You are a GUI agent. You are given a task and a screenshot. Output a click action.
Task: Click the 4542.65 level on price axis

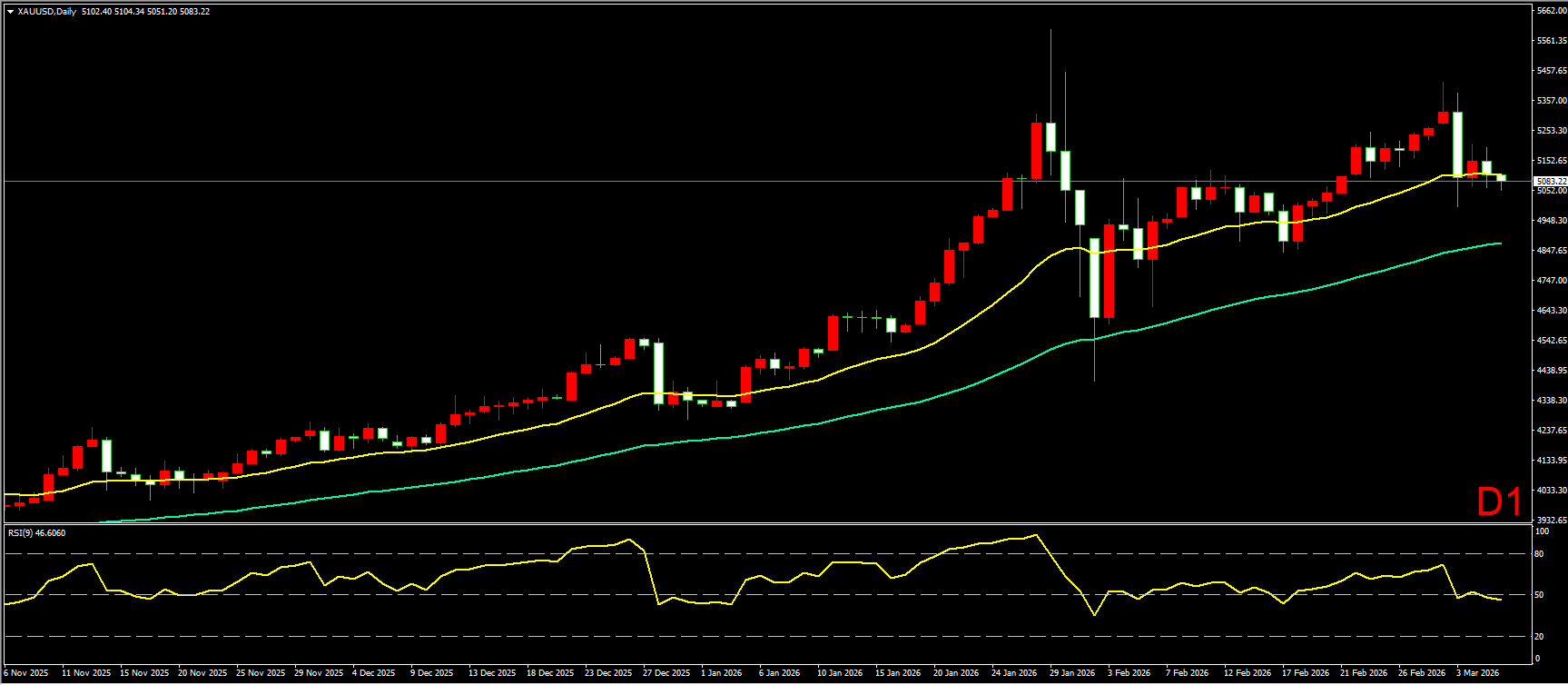point(1551,341)
